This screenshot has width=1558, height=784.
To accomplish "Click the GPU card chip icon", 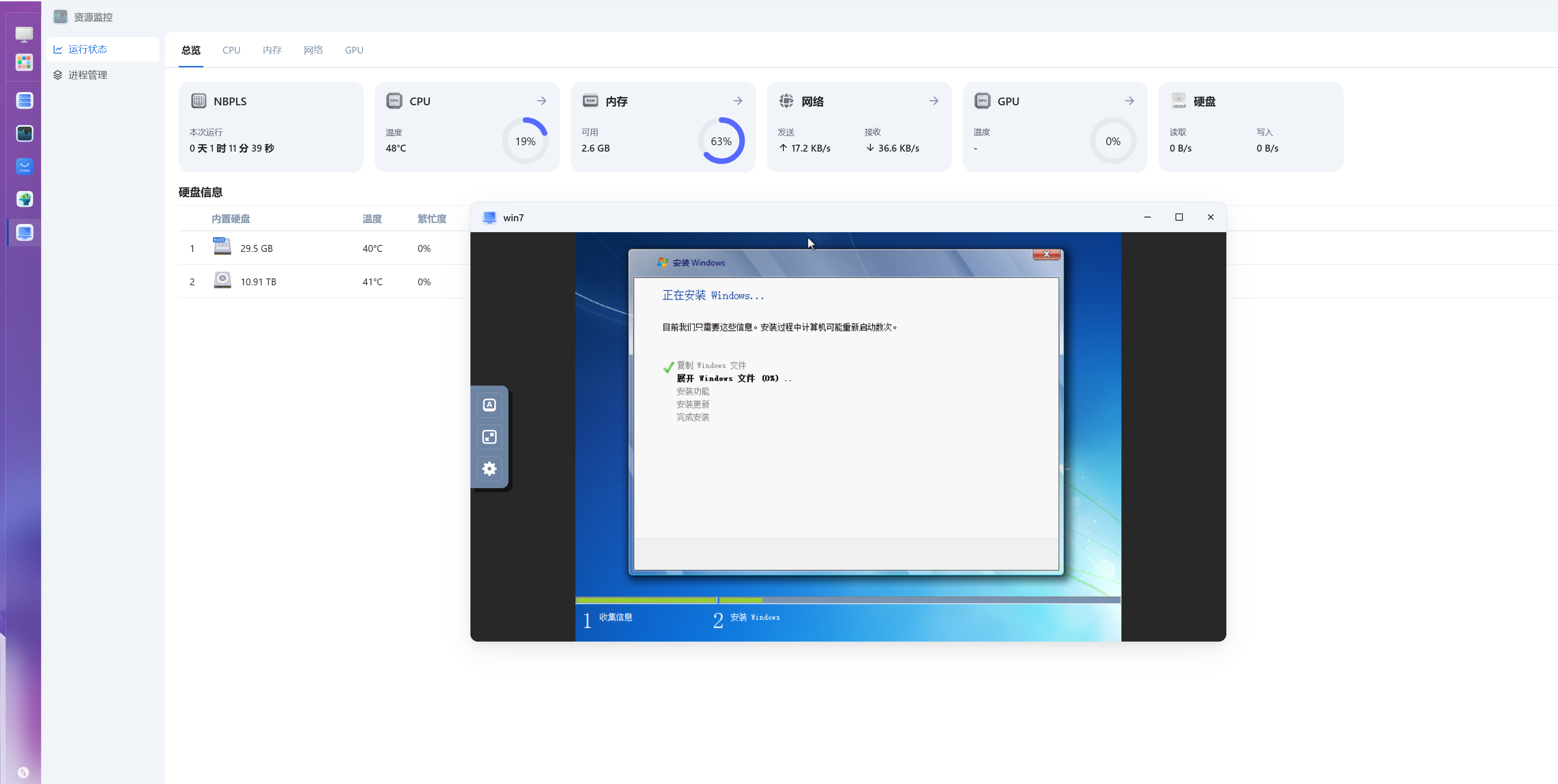I will 982,101.
